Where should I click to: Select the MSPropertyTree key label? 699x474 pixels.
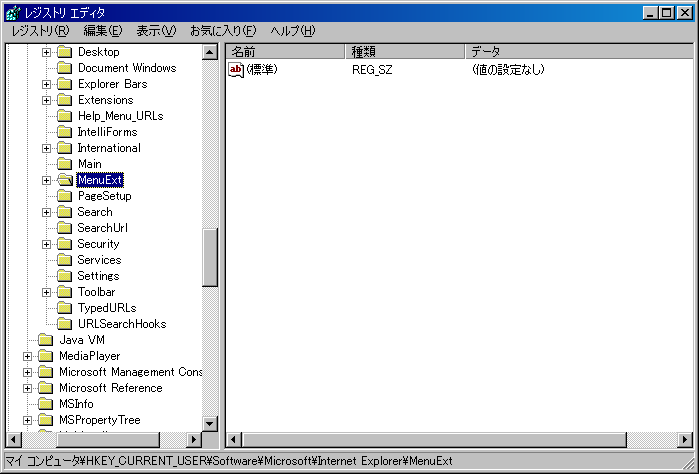coord(100,420)
